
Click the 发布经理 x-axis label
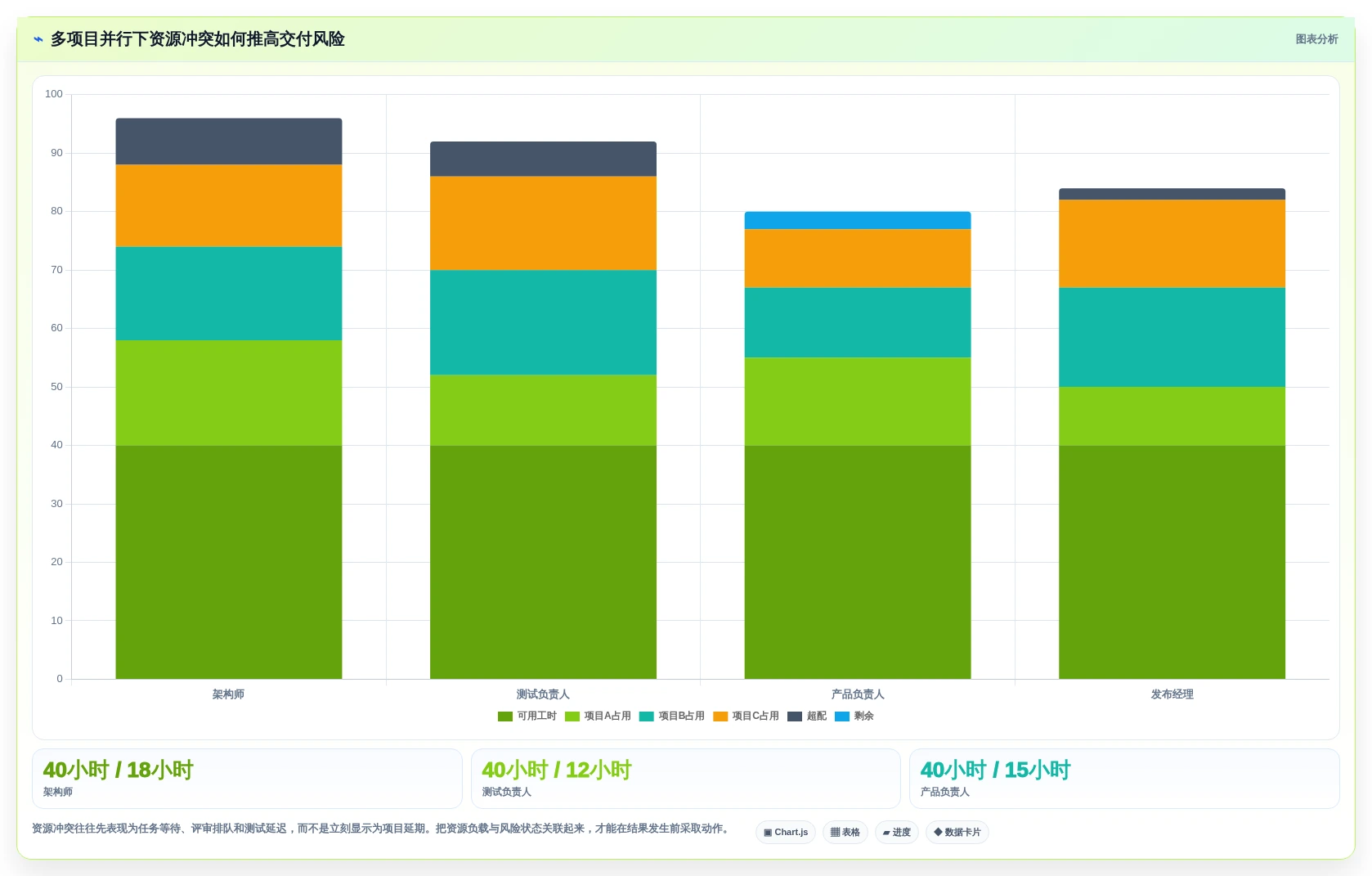[1172, 694]
